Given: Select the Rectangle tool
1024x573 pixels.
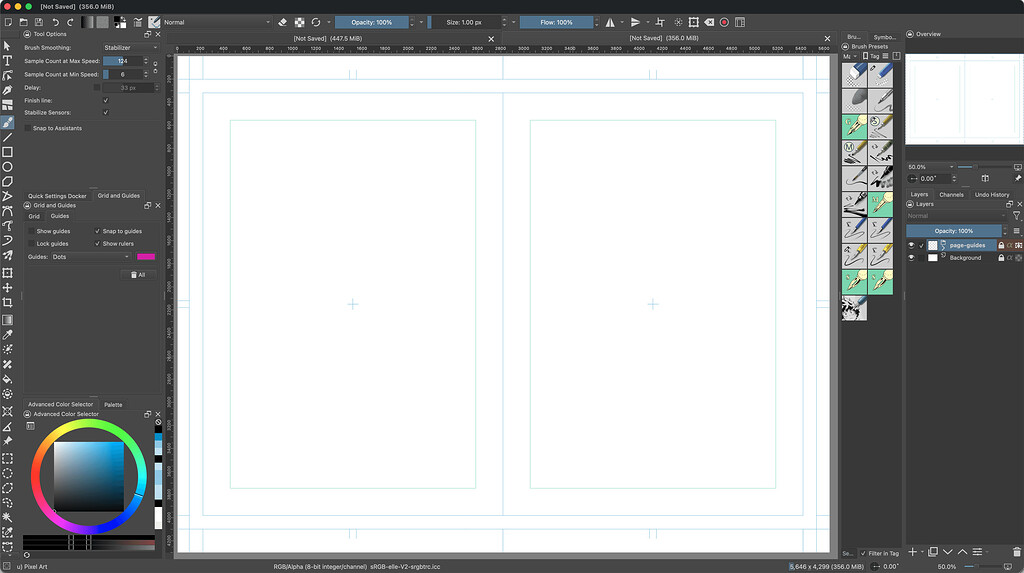Looking at the screenshot, I should pos(7,152).
